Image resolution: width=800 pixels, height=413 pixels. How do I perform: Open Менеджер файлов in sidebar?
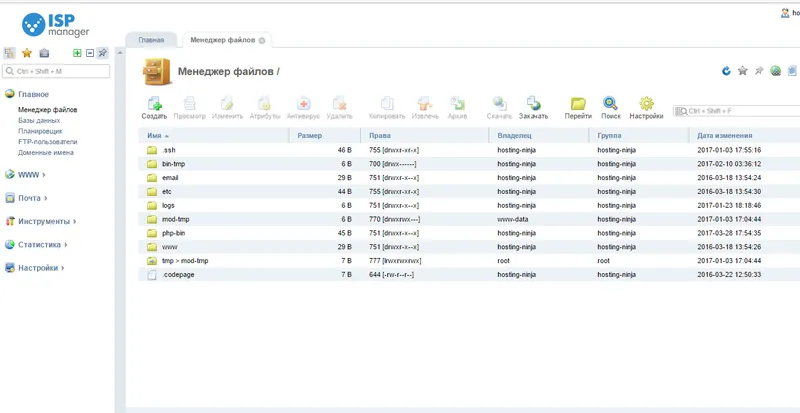pos(48,110)
